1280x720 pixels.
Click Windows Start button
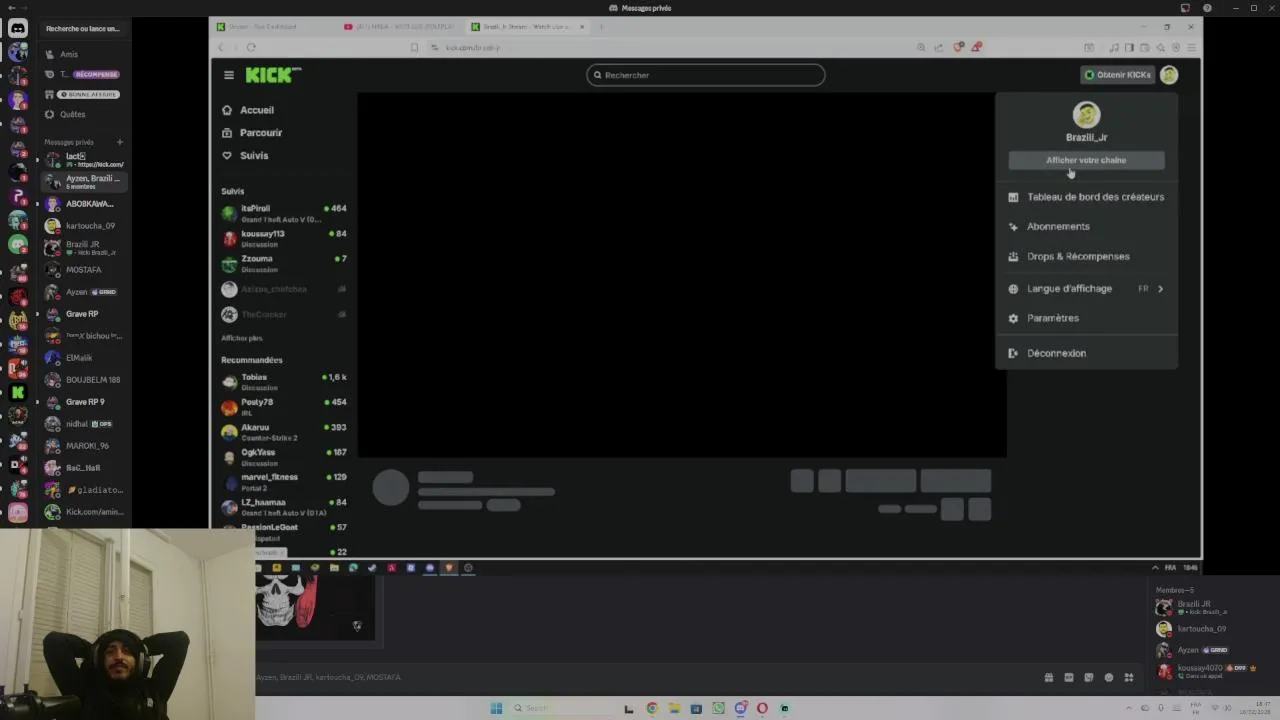pos(496,708)
